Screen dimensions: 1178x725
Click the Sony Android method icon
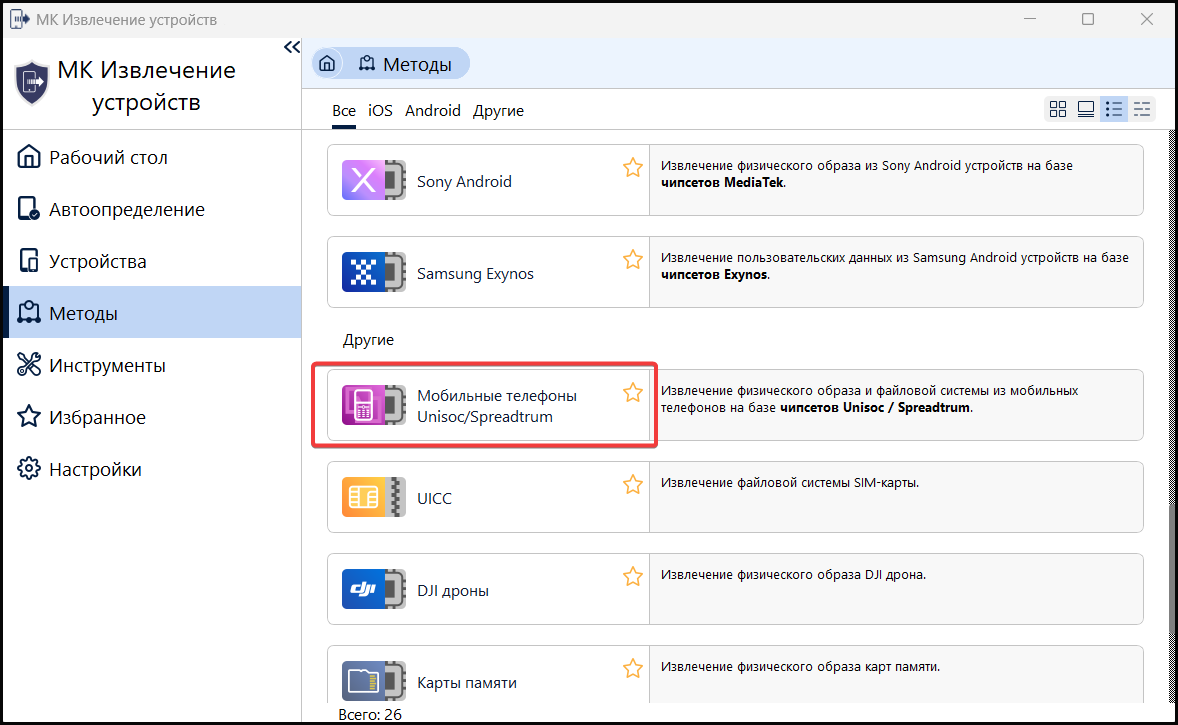tap(373, 180)
